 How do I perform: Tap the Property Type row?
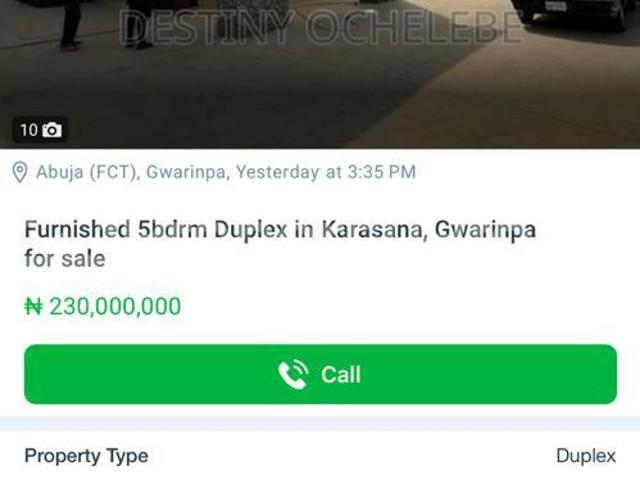point(320,456)
